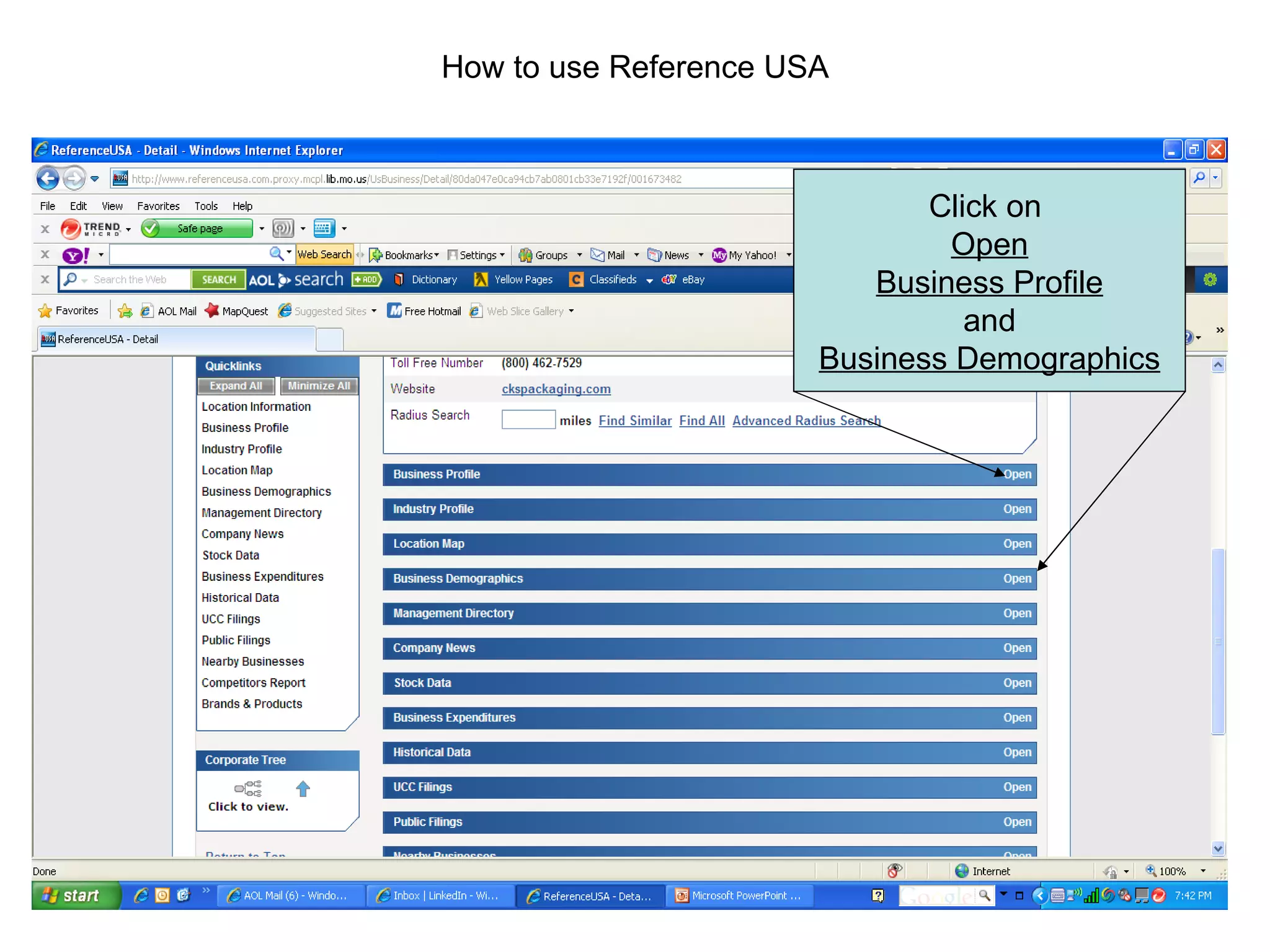This screenshot has height=952, width=1270.
Task: Open the Safe page dropdown arrow
Action: coord(262,229)
